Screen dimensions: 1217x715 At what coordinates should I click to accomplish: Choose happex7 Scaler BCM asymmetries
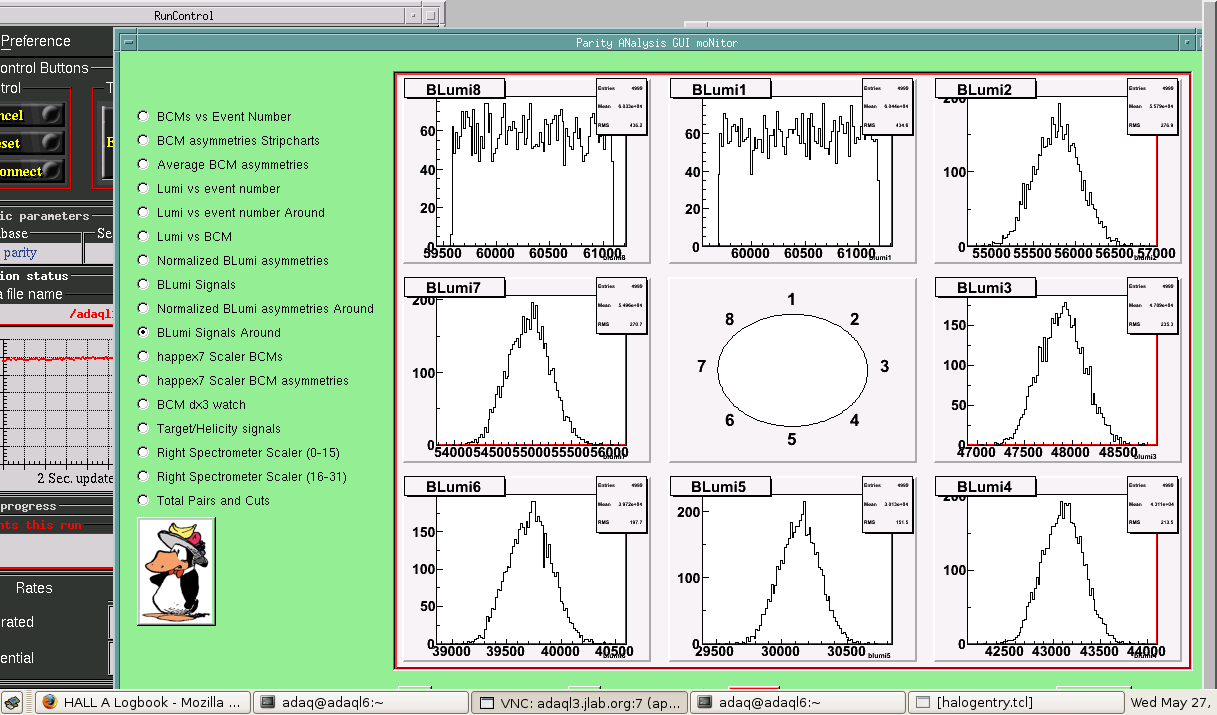click(144, 381)
